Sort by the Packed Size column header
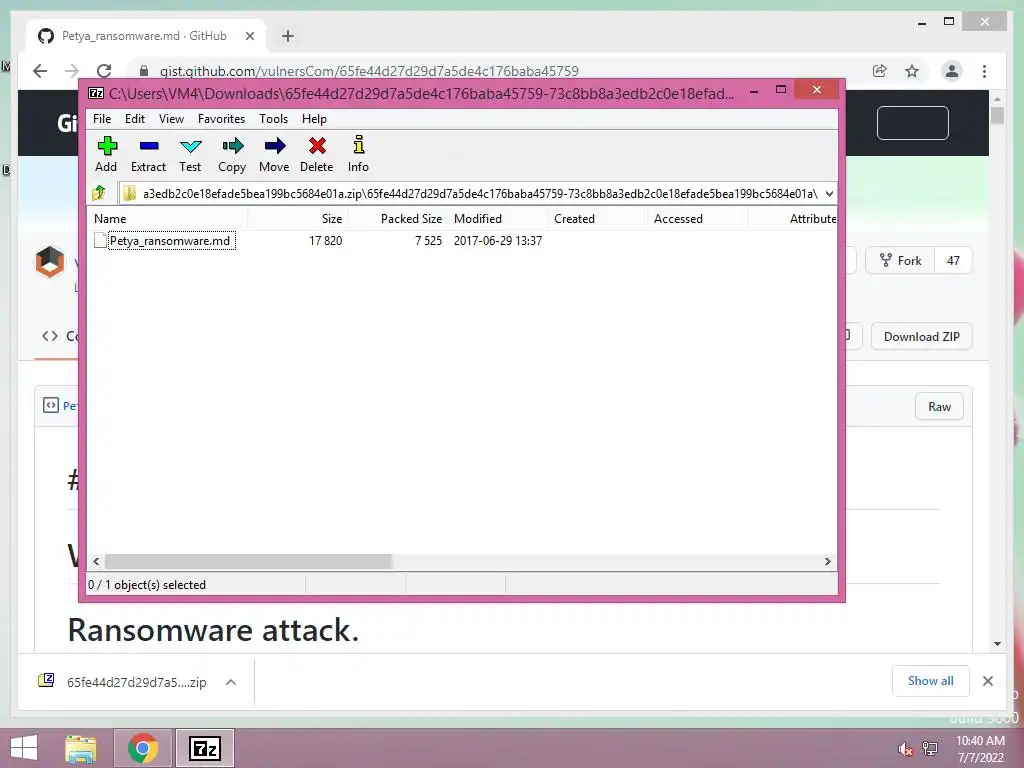 click(398, 219)
